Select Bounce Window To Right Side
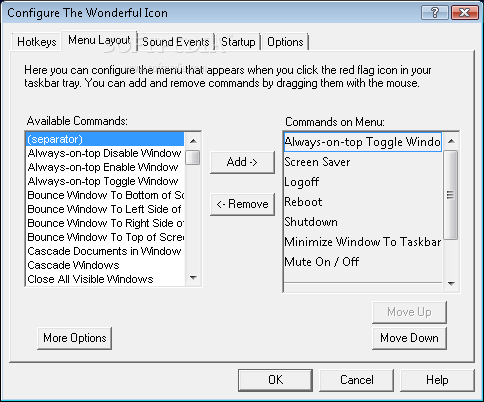Image resolution: width=484 pixels, height=402 pixels. tap(105, 223)
